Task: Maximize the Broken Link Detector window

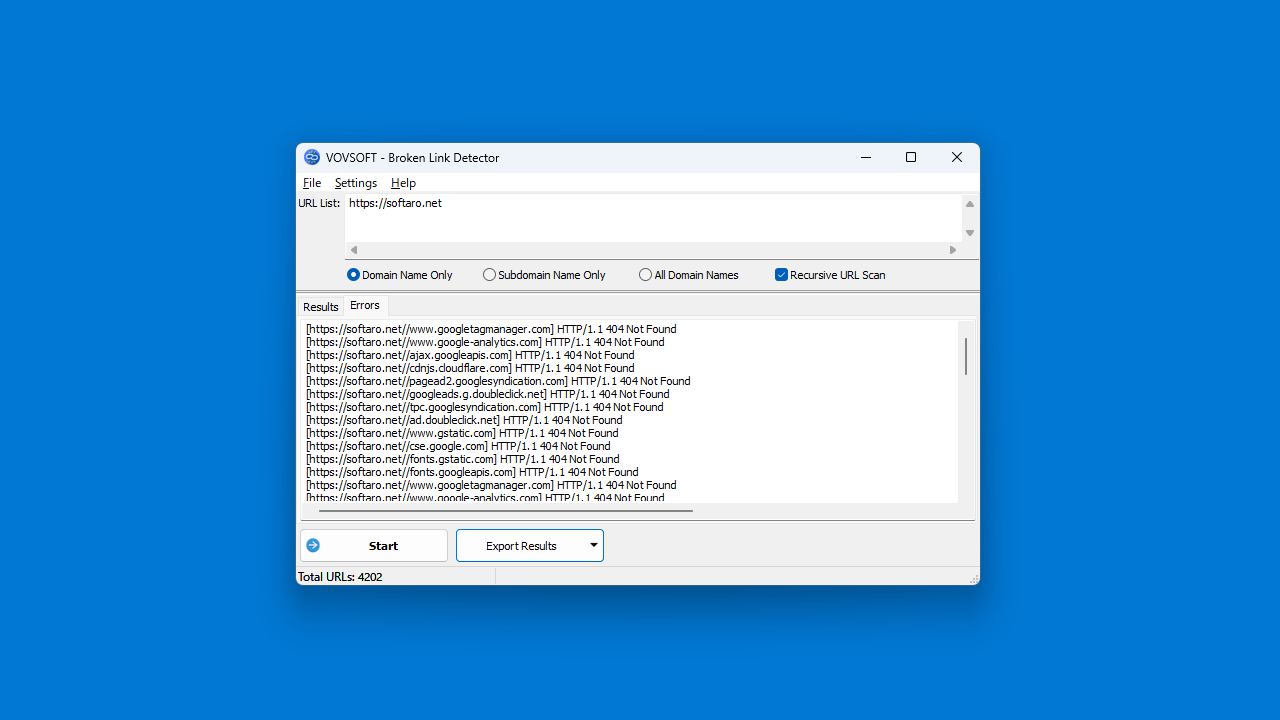Action: tap(911, 157)
